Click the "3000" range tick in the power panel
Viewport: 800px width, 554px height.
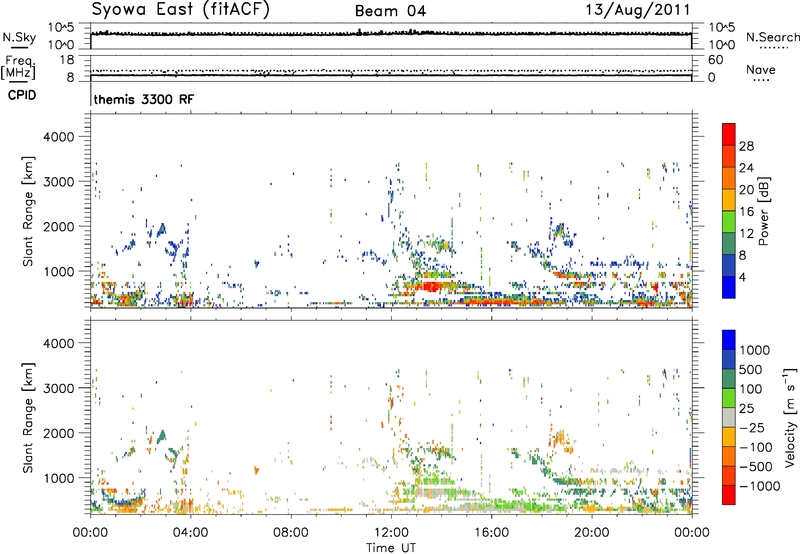coord(58,182)
